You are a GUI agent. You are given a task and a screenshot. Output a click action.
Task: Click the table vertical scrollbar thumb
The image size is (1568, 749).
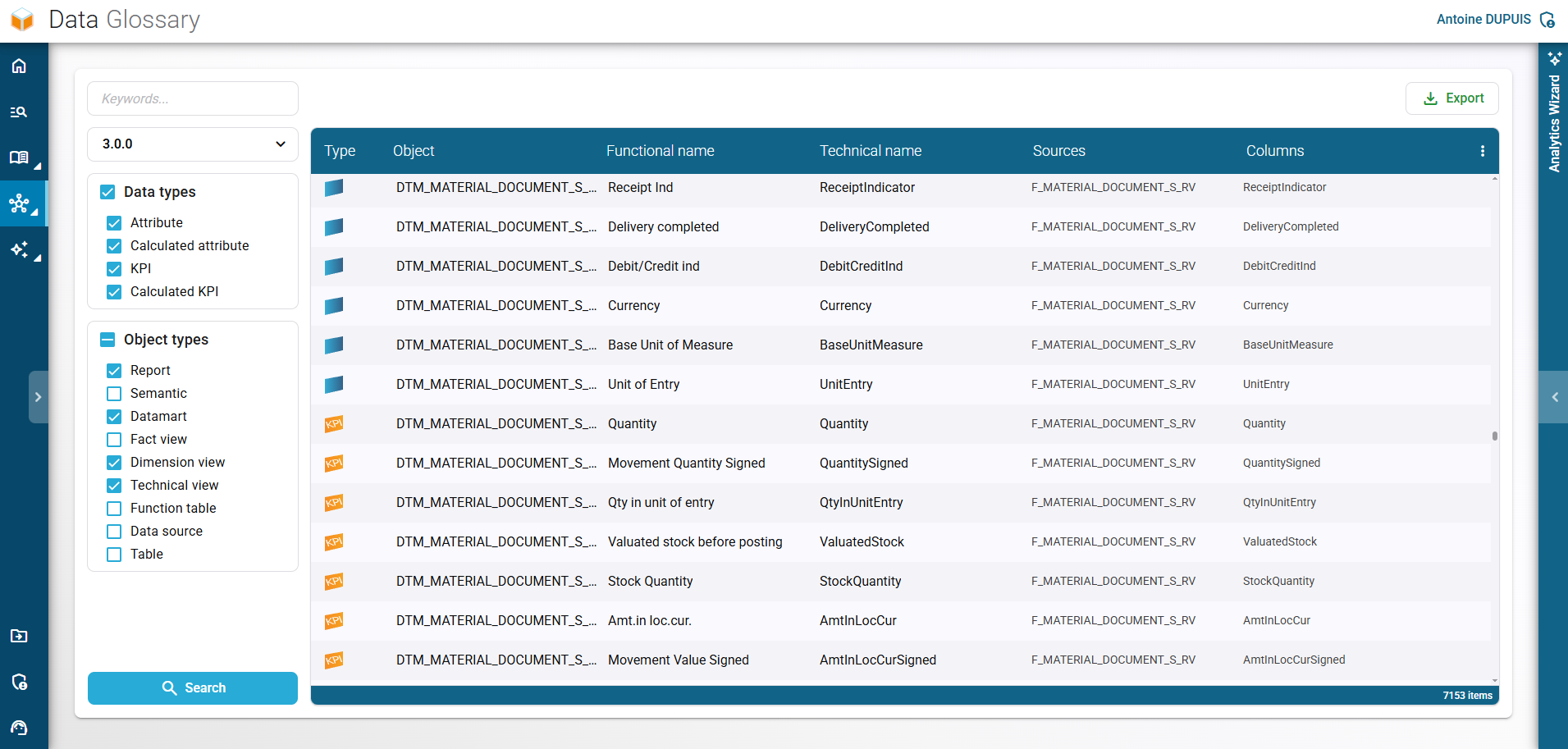click(x=1494, y=436)
